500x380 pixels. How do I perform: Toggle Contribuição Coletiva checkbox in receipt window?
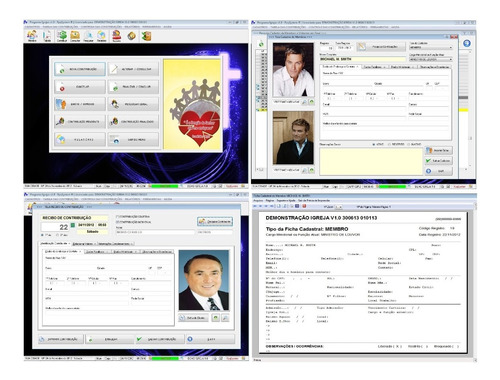(x=117, y=217)
